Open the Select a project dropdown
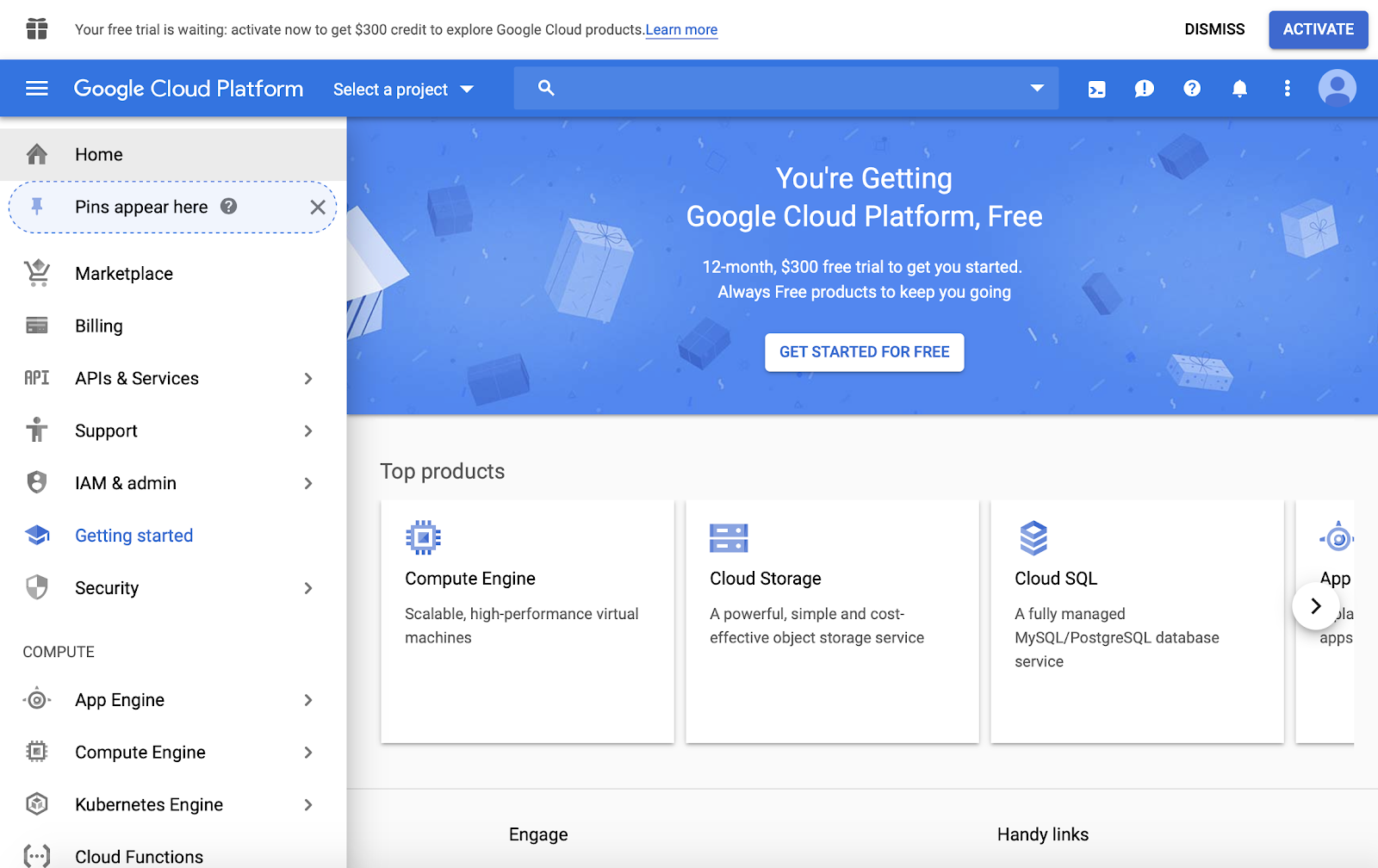Screen dimensions: 1378x868 (403, 90)
